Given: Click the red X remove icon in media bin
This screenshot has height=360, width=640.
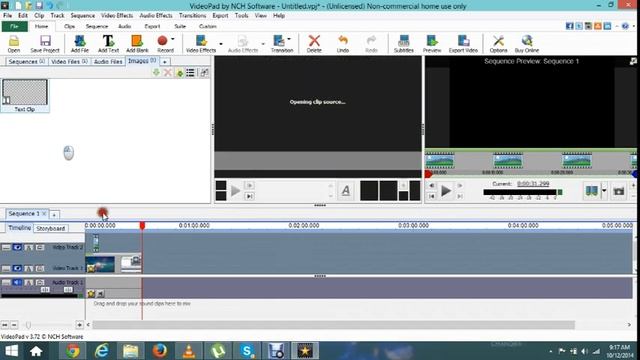Looking at the screenshot, I should pos(167,73).
